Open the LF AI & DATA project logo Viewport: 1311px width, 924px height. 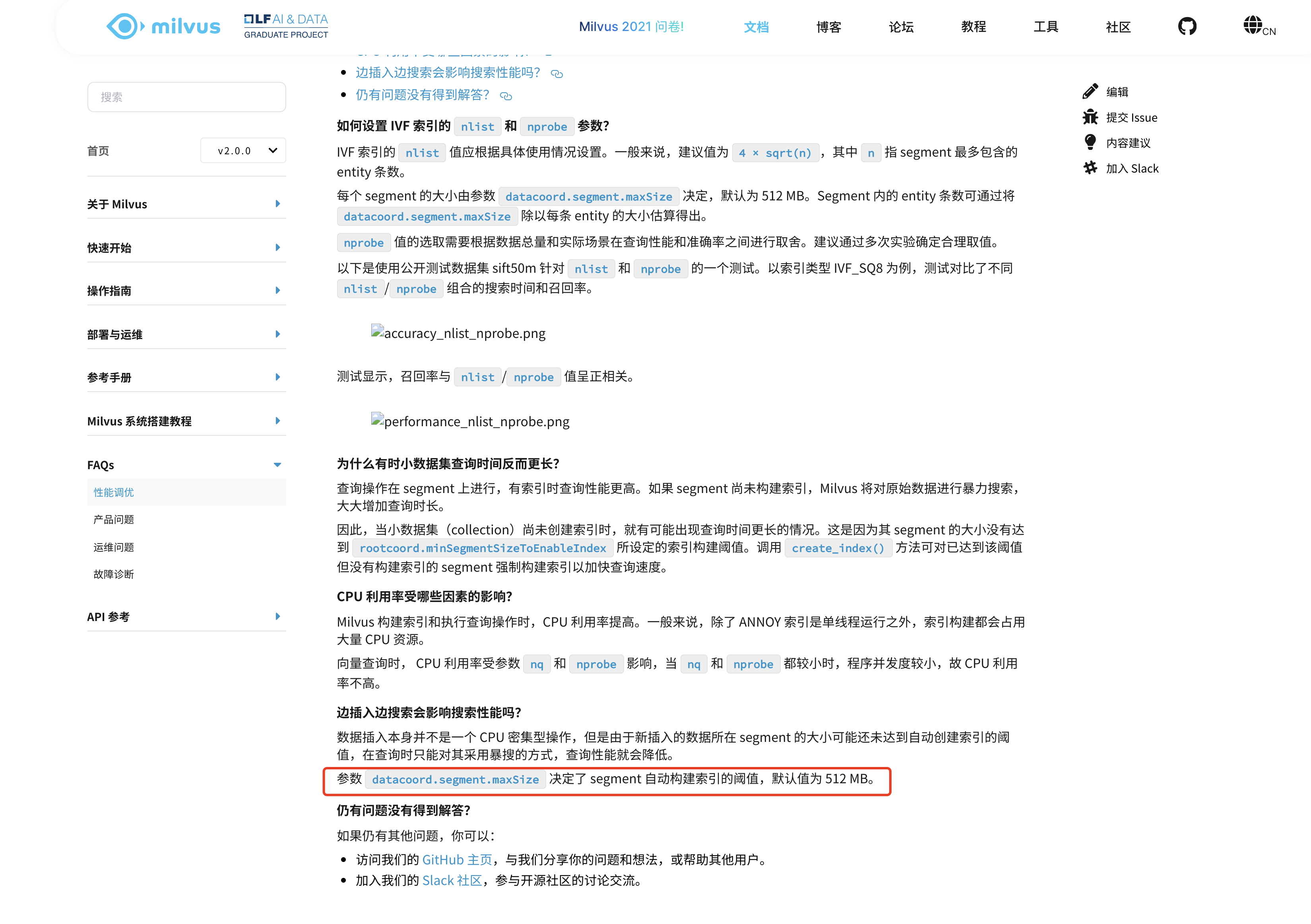click(285, 25)
